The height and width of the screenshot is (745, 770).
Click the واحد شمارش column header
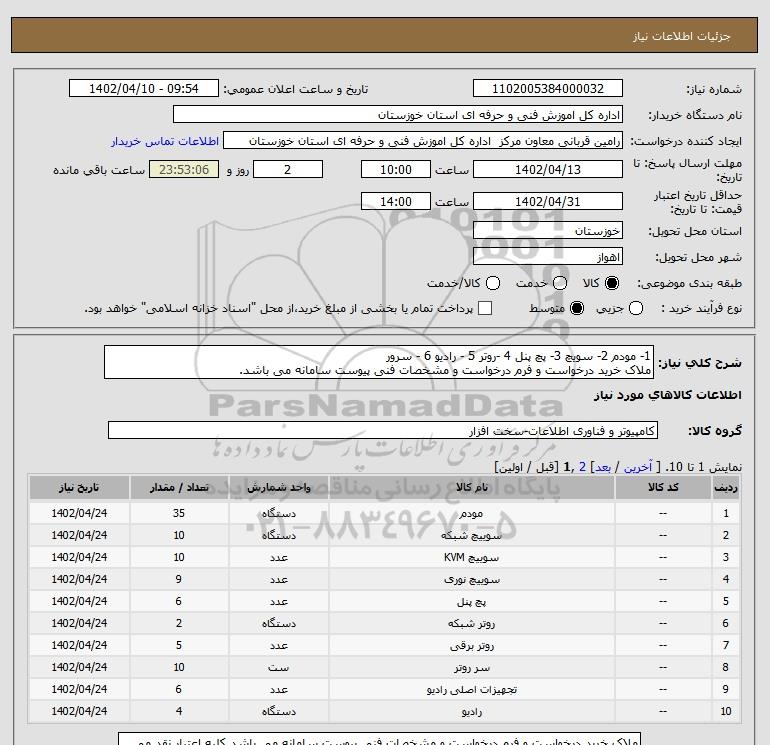pyautogui.click(x=278, y=487)
